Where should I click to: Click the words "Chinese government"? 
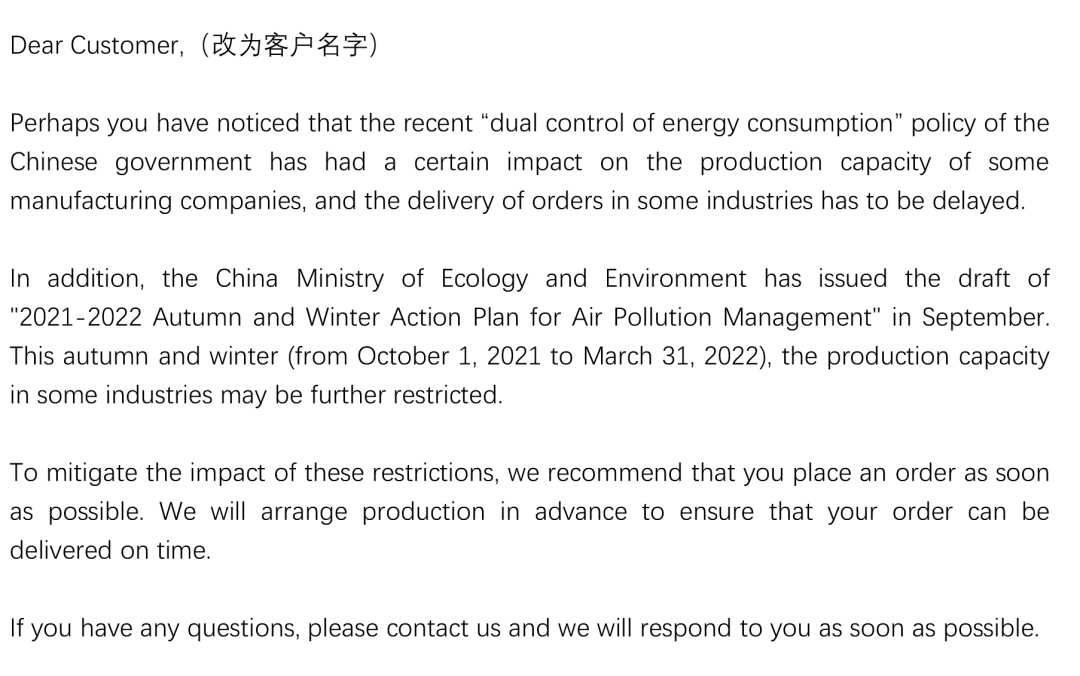[131, 162]
